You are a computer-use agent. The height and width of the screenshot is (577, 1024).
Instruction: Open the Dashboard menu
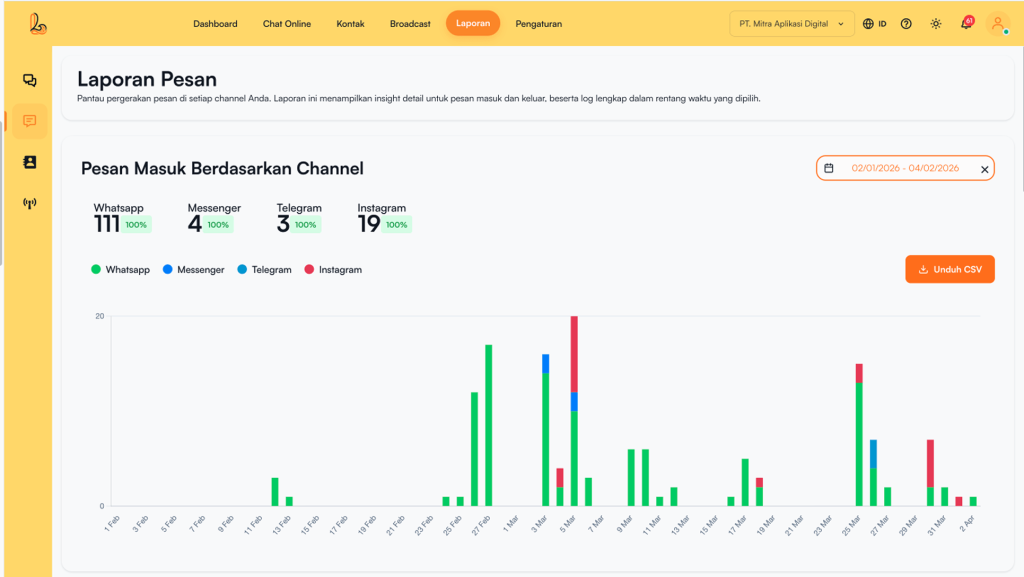215,24
